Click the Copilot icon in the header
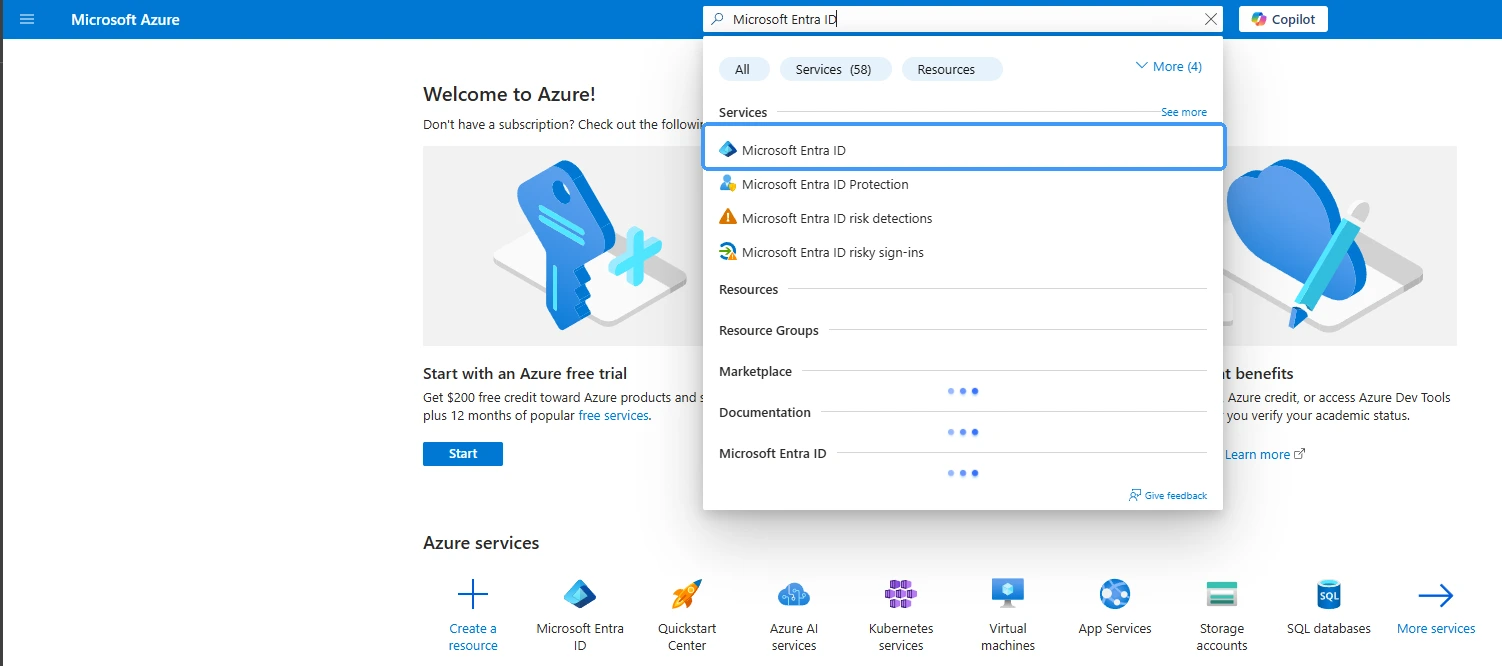The width and height of the screenshot is (1502, 666). (1259, 19)
